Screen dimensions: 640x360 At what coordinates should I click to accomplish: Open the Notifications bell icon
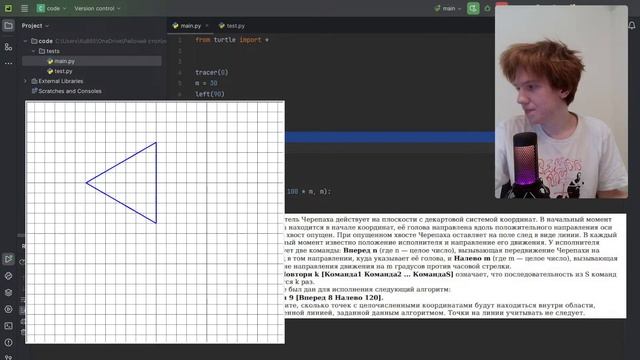(x=632, y=26)
